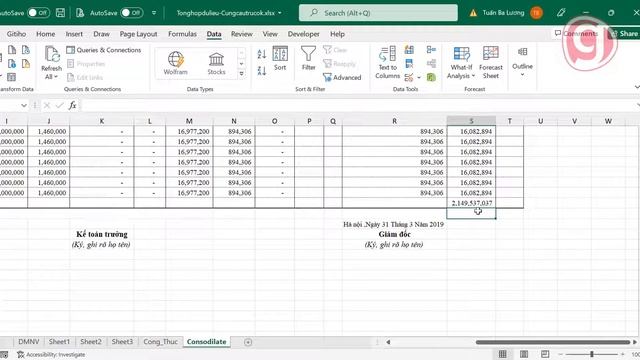Click the From Text/CSV icon

[12, 50]
